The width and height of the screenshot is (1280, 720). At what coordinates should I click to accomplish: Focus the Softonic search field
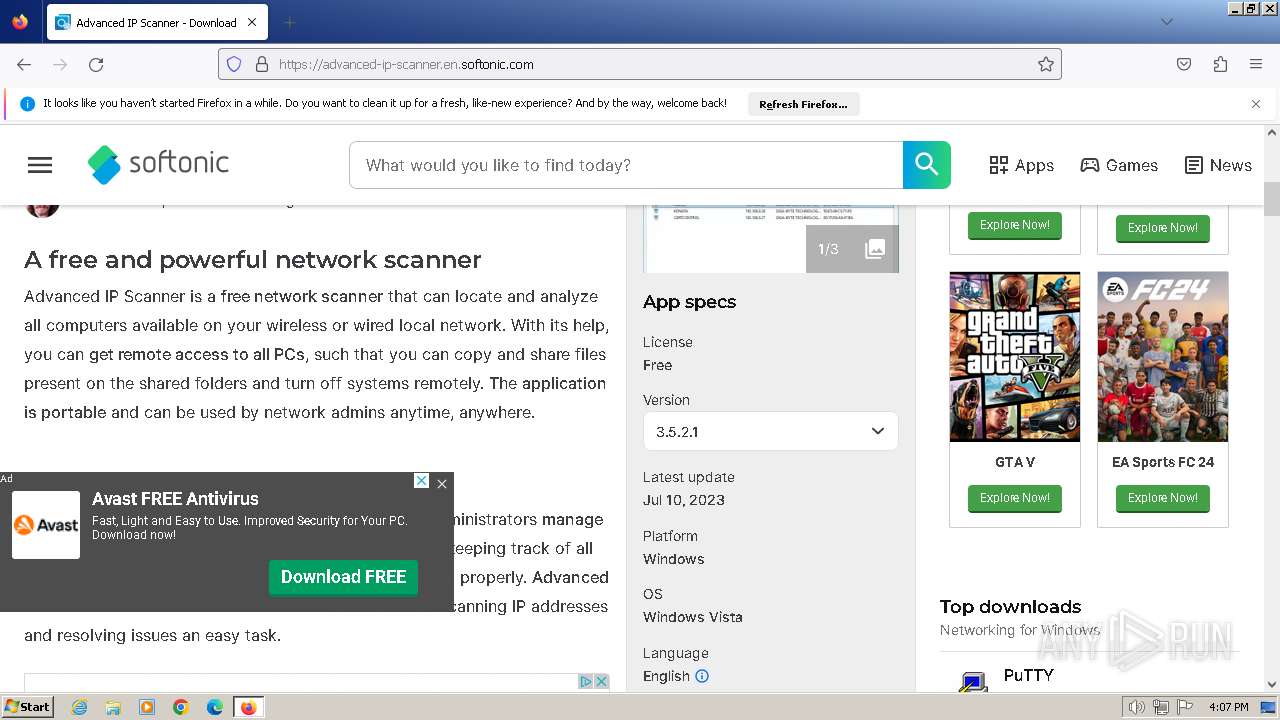tap(626, 165)
